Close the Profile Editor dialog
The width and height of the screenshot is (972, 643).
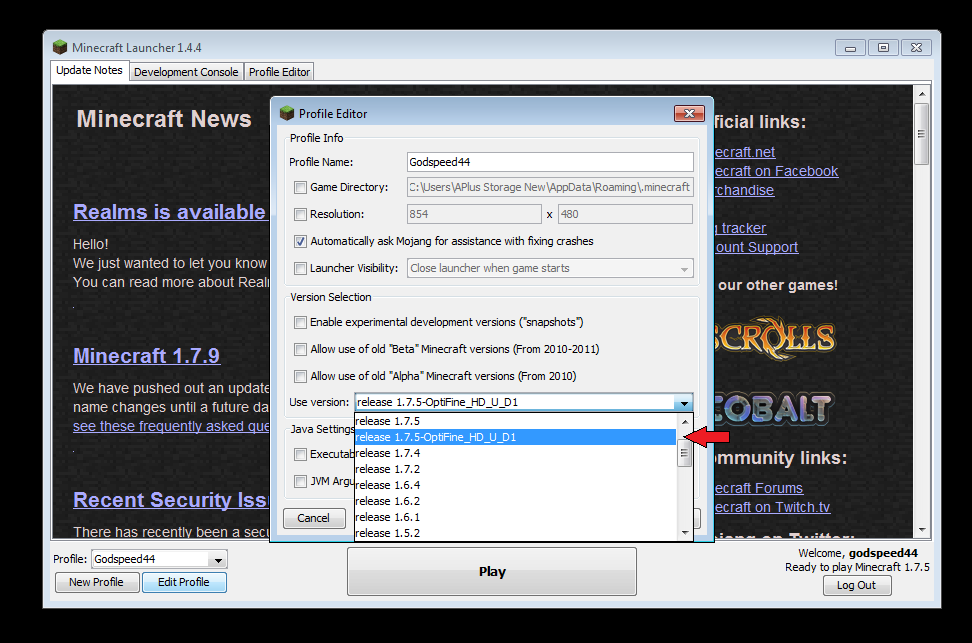point(689,113)
